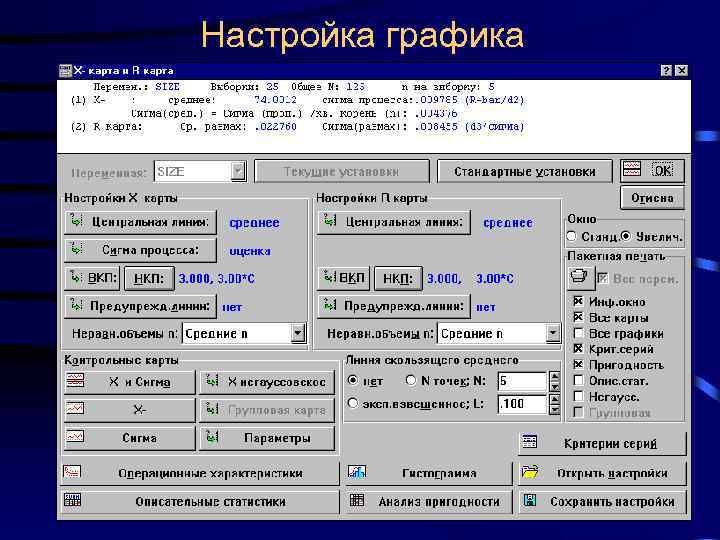Click НКП button in R chart settings
Image resolution: width=720 pixels, height=540 pixels.
[x=398, y=278]
